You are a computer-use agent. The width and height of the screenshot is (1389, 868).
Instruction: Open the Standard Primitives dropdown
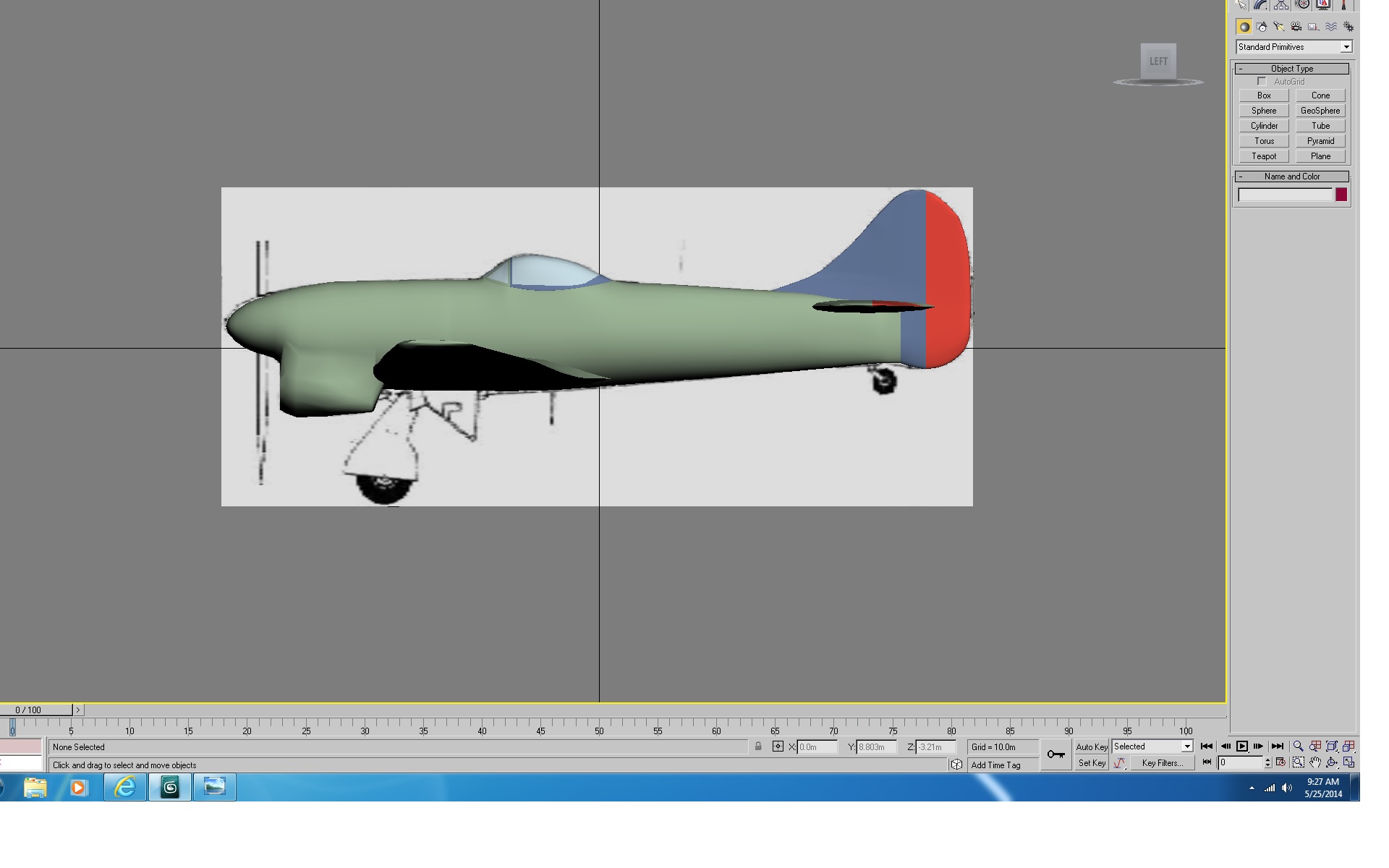(1294, 47)
